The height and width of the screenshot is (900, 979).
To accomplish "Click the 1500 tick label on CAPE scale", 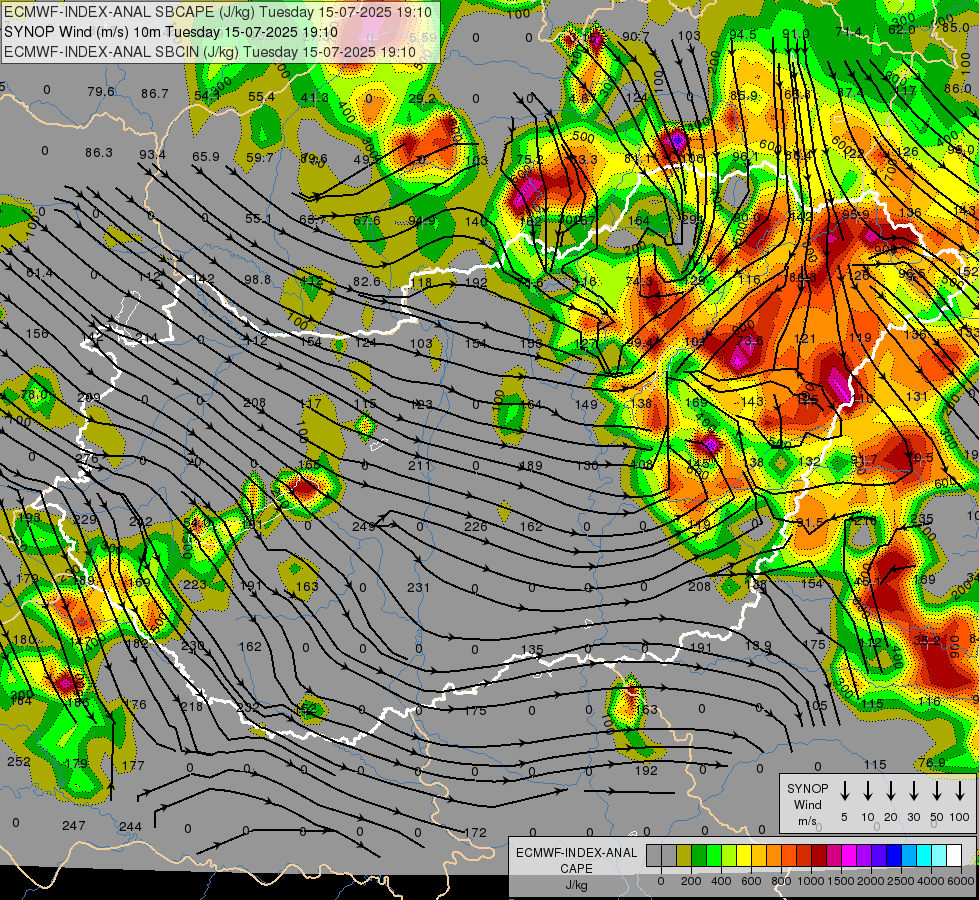I will 841,881.
